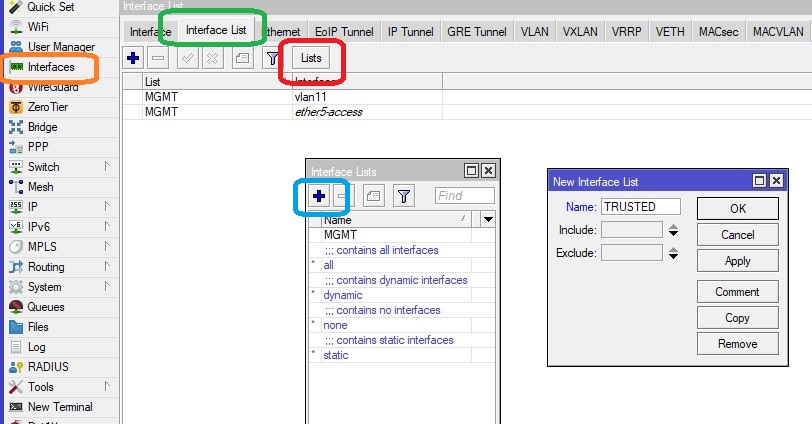The image size is (812, 424).
Task: Click filter icon in Interface List toolbar
Action: tap(272, 58)
